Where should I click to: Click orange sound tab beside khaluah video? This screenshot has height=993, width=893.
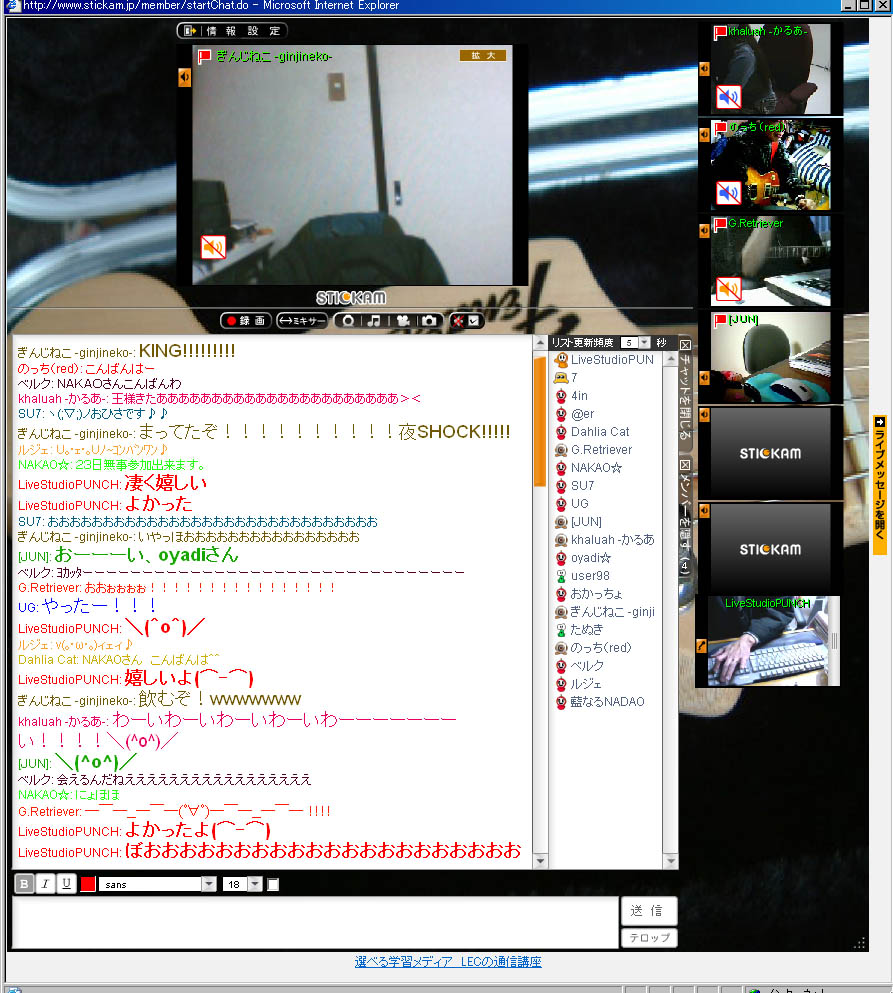click(704, 68)
